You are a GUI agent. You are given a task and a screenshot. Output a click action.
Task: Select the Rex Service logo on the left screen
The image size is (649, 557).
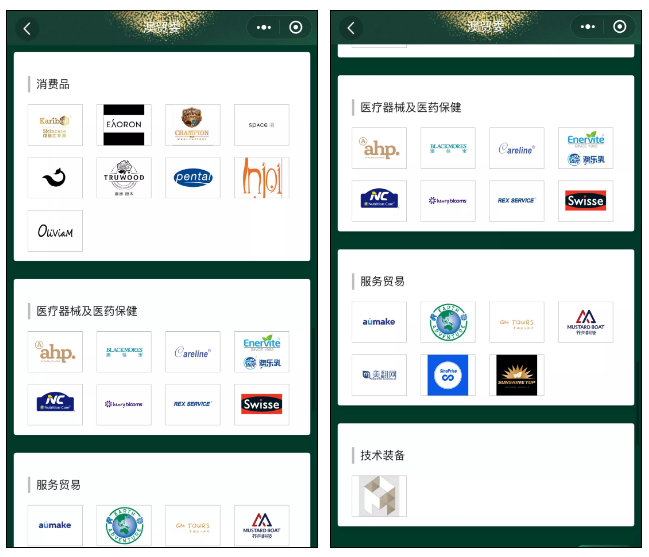point(193,405)
